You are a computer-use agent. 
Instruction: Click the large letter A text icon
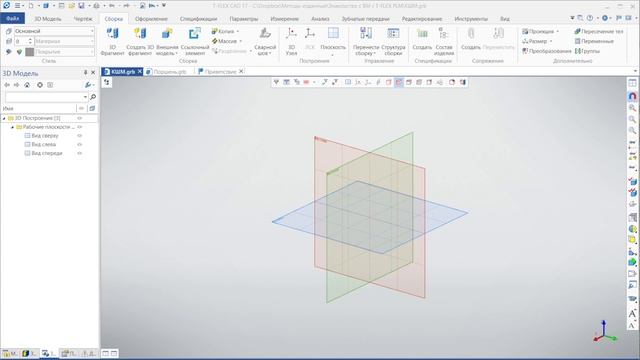[x=632, y=313]
